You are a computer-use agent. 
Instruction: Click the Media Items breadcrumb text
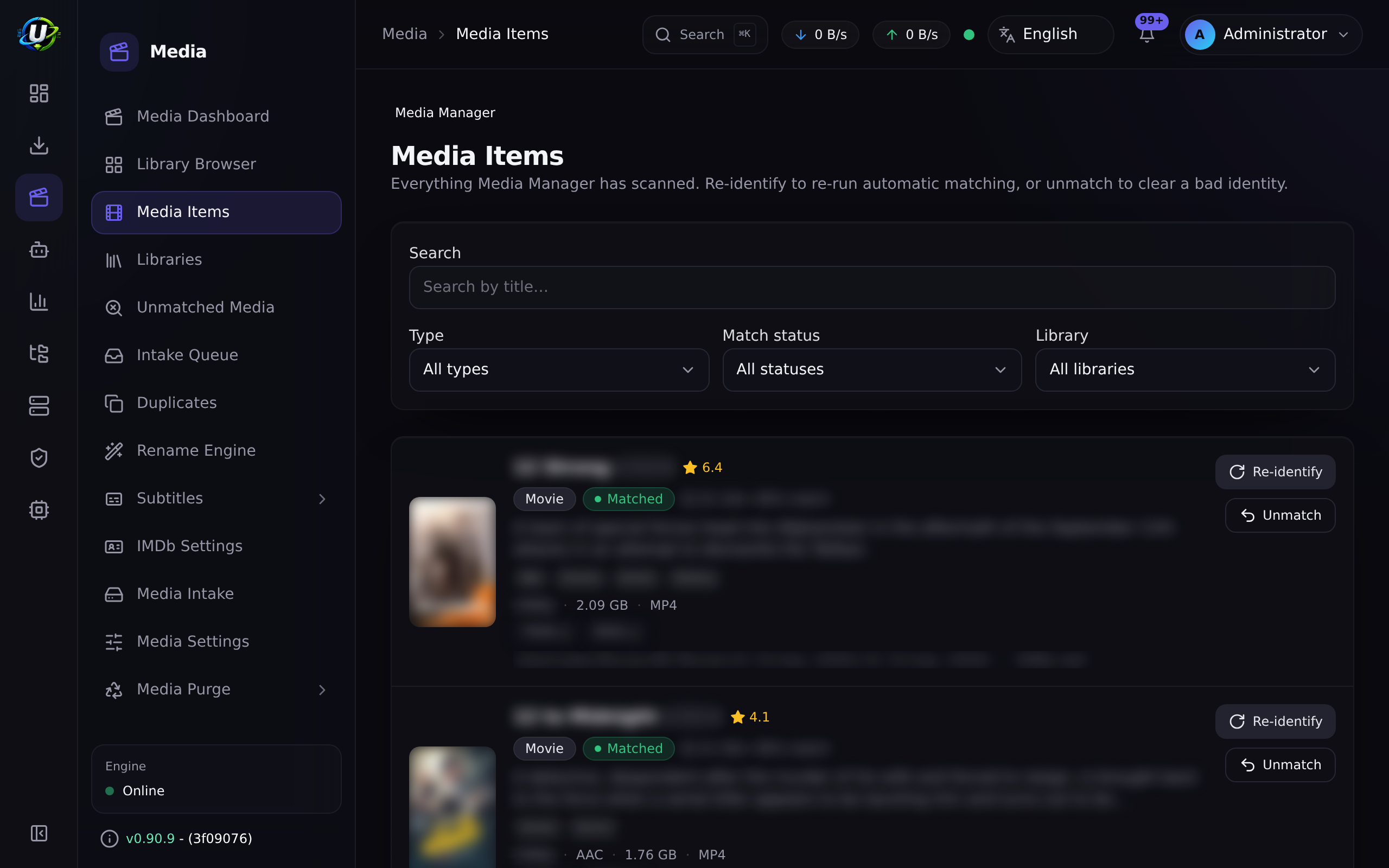(x=502, y=34)
